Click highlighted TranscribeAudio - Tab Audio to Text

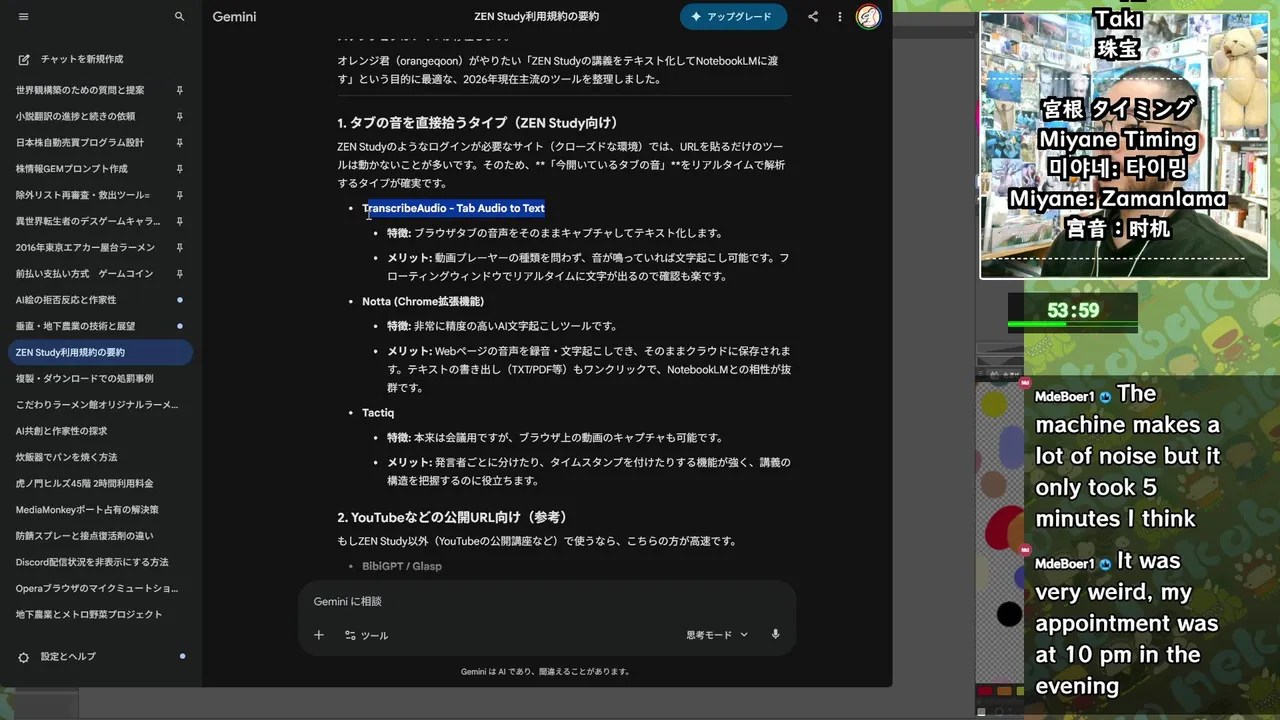click(x=454, y=208)
